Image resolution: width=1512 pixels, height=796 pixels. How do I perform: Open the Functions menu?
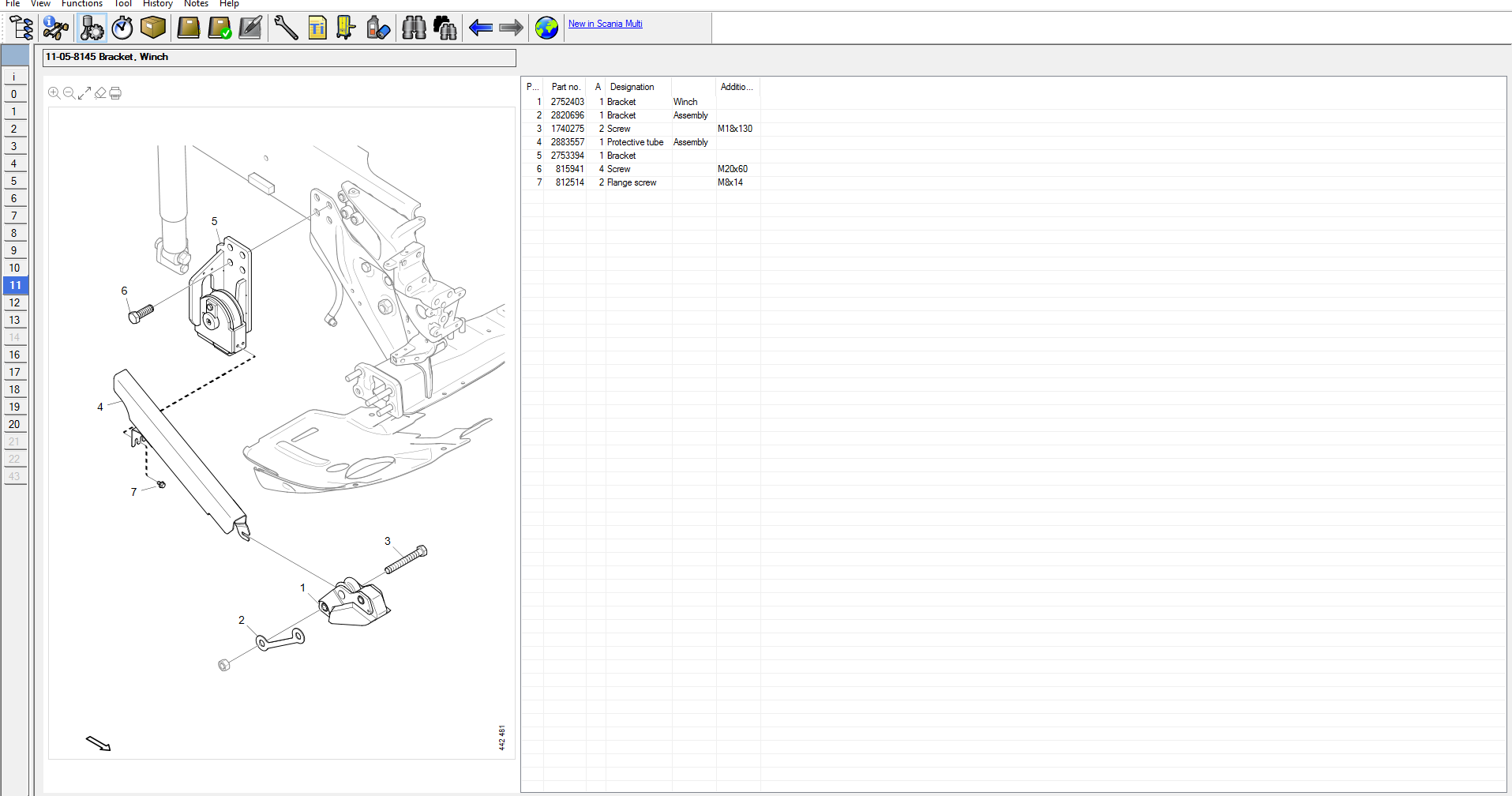82,4
